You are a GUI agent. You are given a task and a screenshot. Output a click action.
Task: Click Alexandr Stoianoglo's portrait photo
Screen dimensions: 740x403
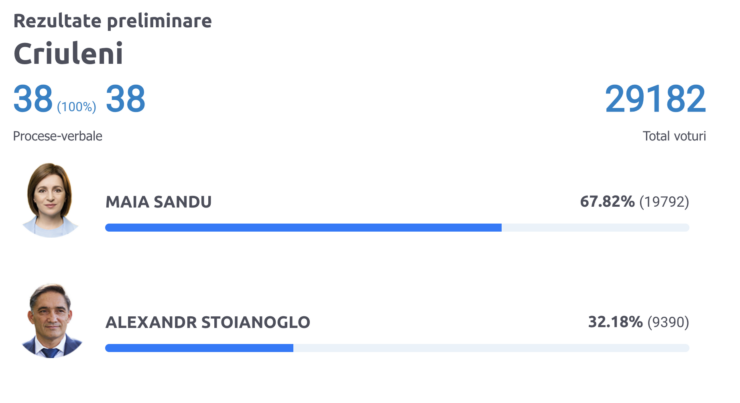tap(51, 321)
